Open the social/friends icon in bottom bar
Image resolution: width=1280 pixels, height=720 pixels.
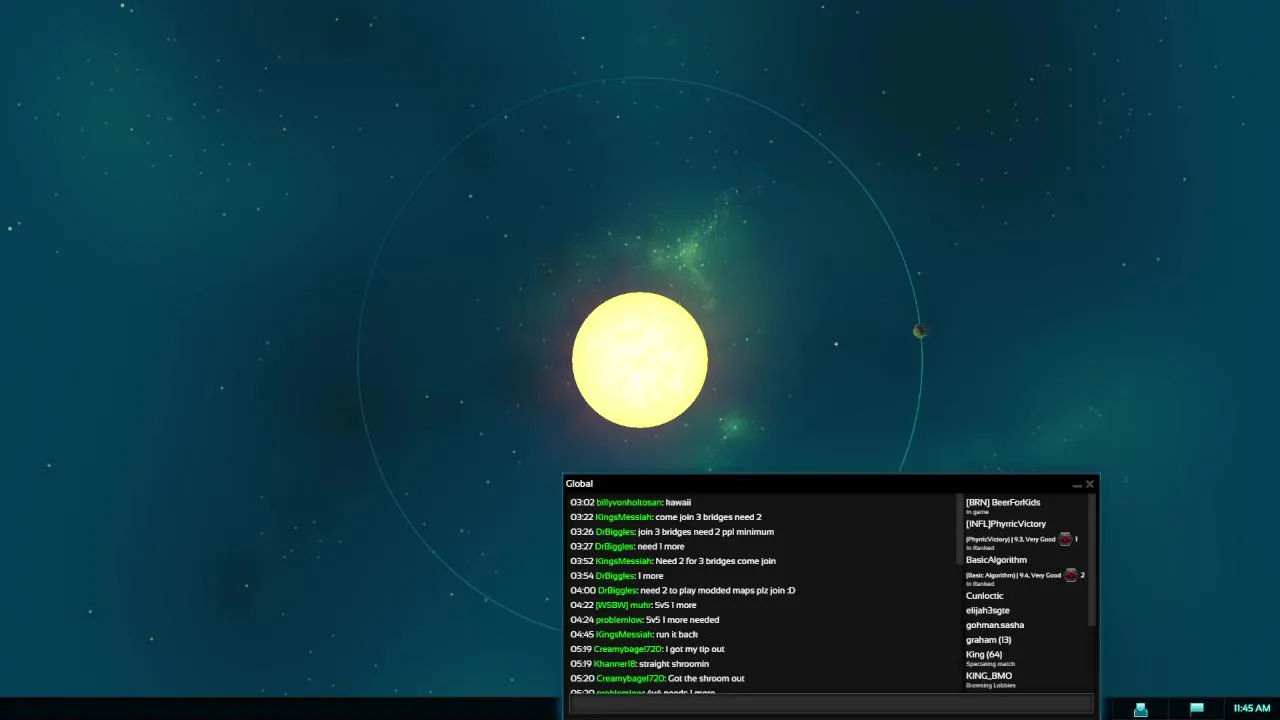point(1140,709)
